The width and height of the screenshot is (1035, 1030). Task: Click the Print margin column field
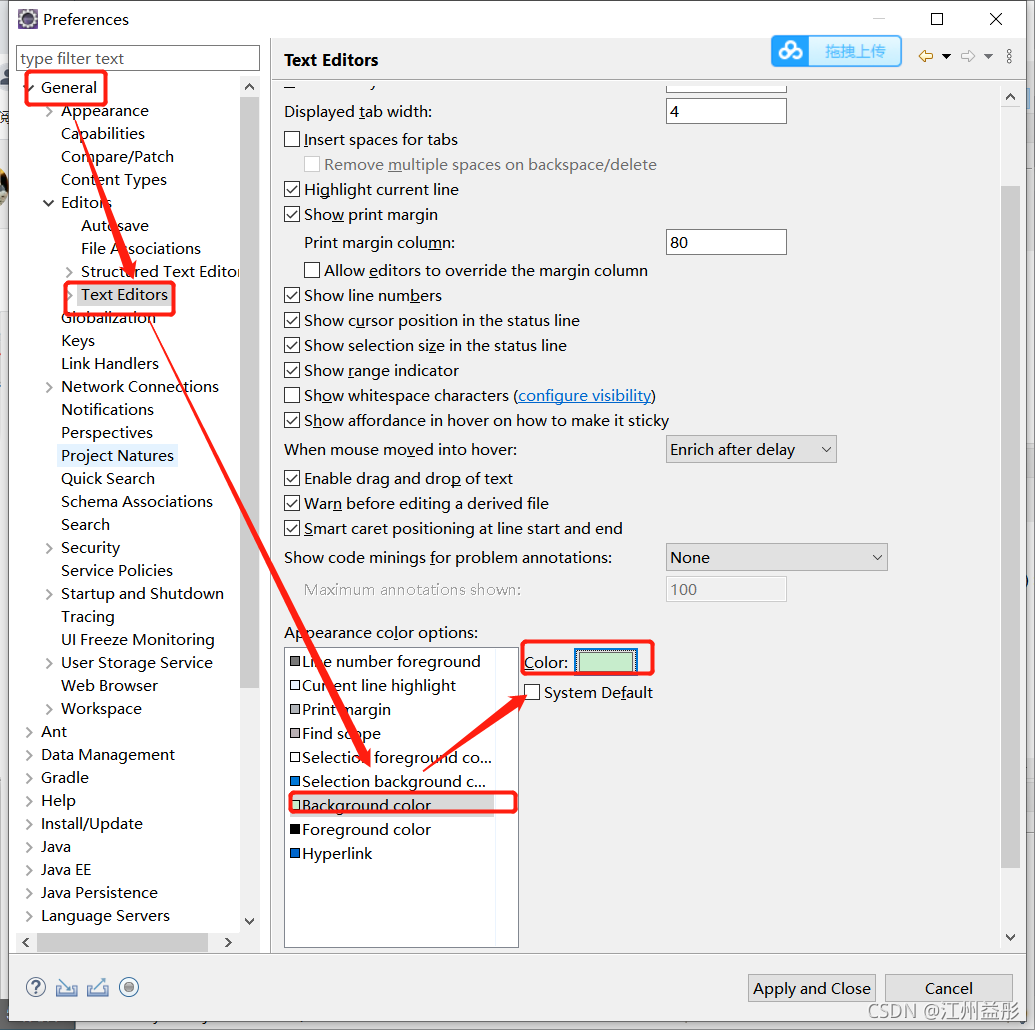coord(726,242)
